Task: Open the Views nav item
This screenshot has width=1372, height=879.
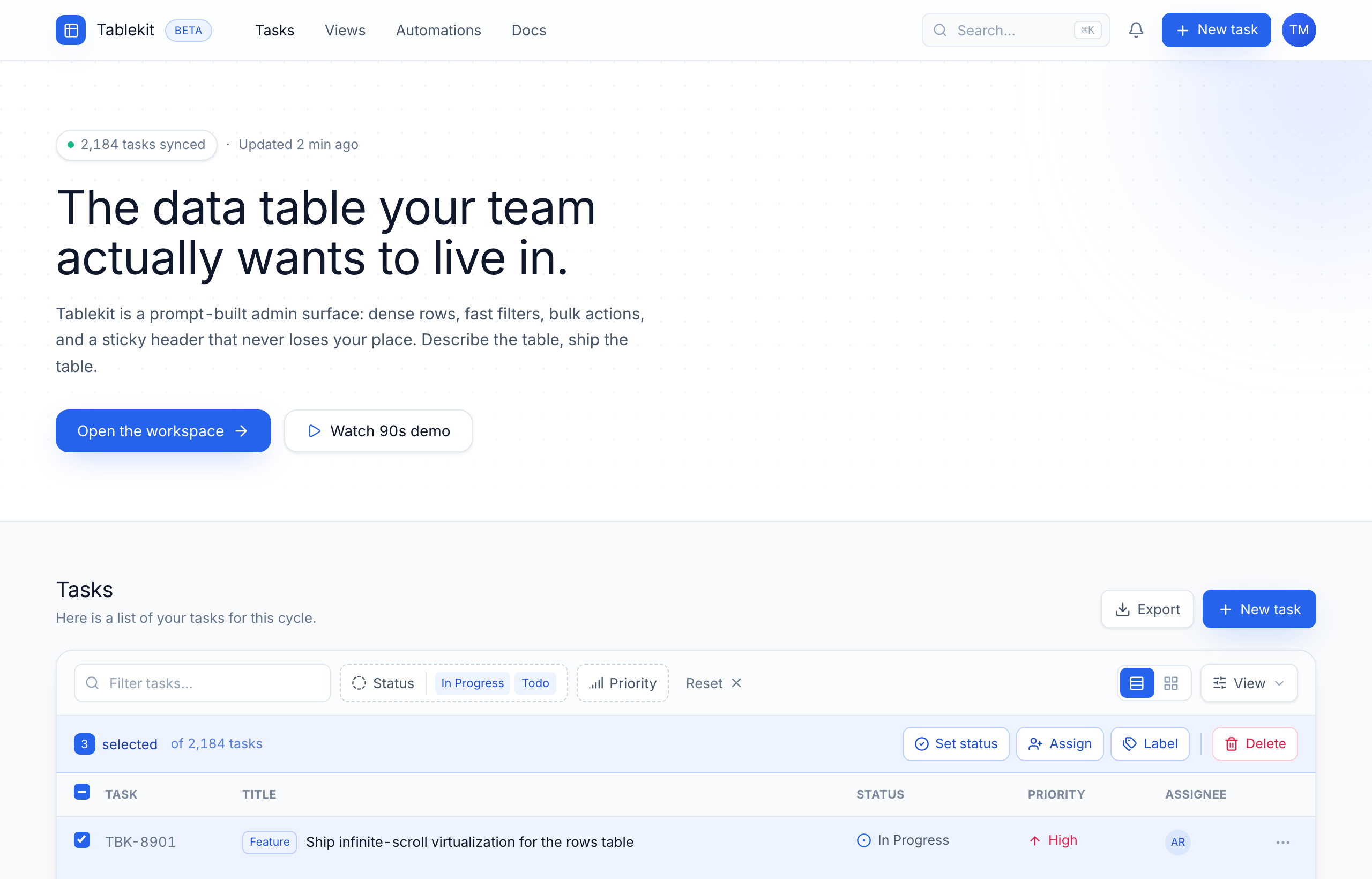Action: click(x=345, y=30)
